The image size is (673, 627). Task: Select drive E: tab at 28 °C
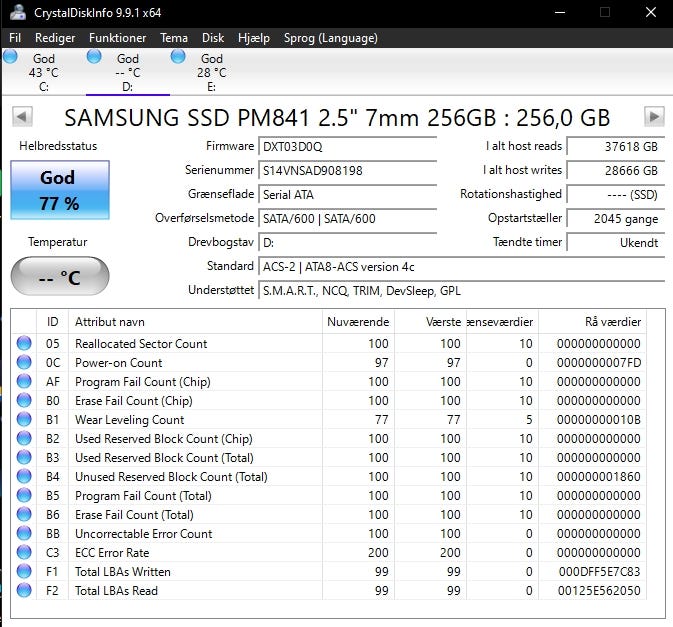click(212, 72)
